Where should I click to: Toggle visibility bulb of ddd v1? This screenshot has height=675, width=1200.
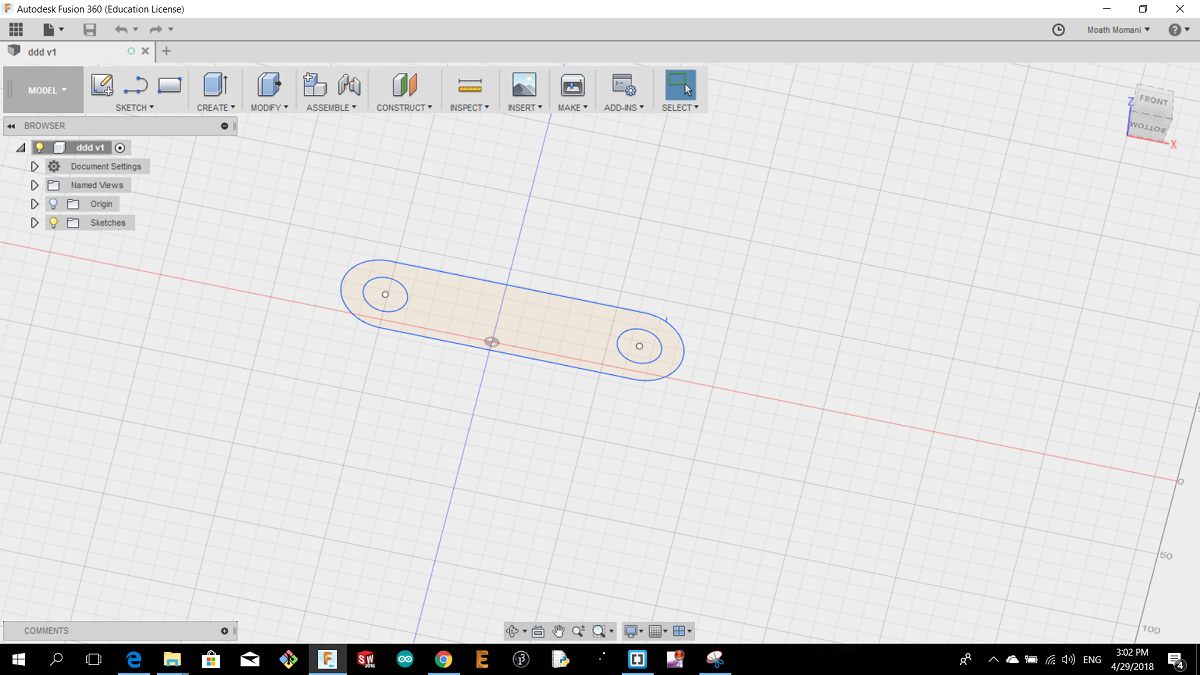click(40, 147)
